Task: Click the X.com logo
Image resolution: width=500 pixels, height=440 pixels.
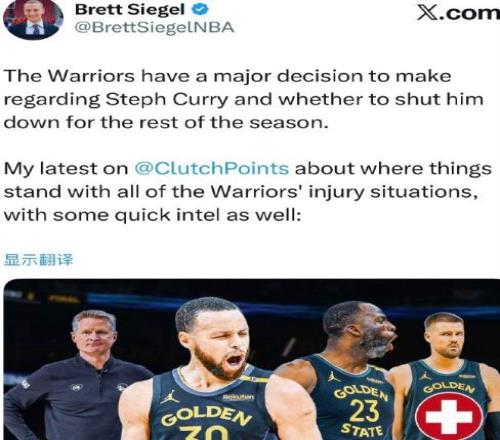Action: [458, 13]
